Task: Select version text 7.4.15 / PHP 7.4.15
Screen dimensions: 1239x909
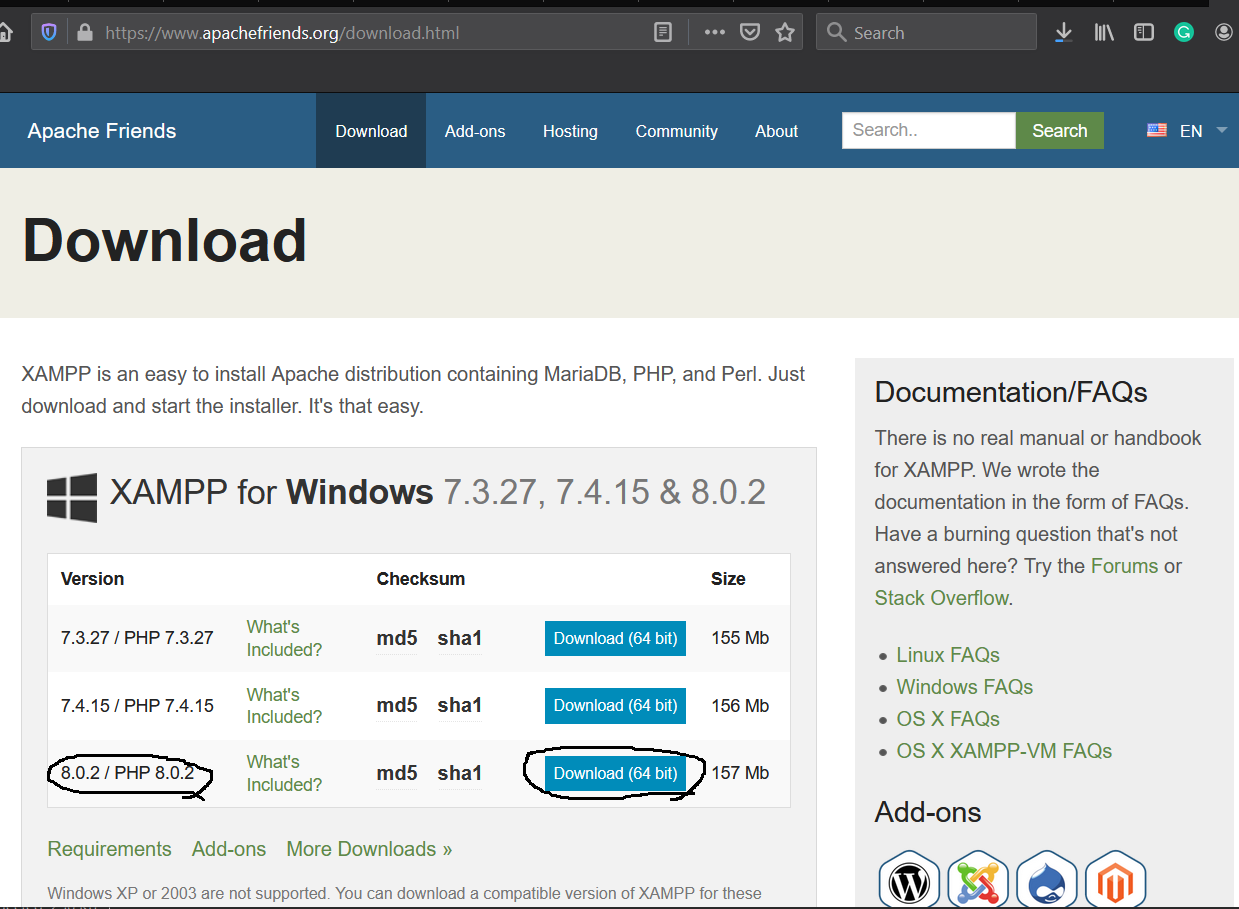Action: [137, 705]
